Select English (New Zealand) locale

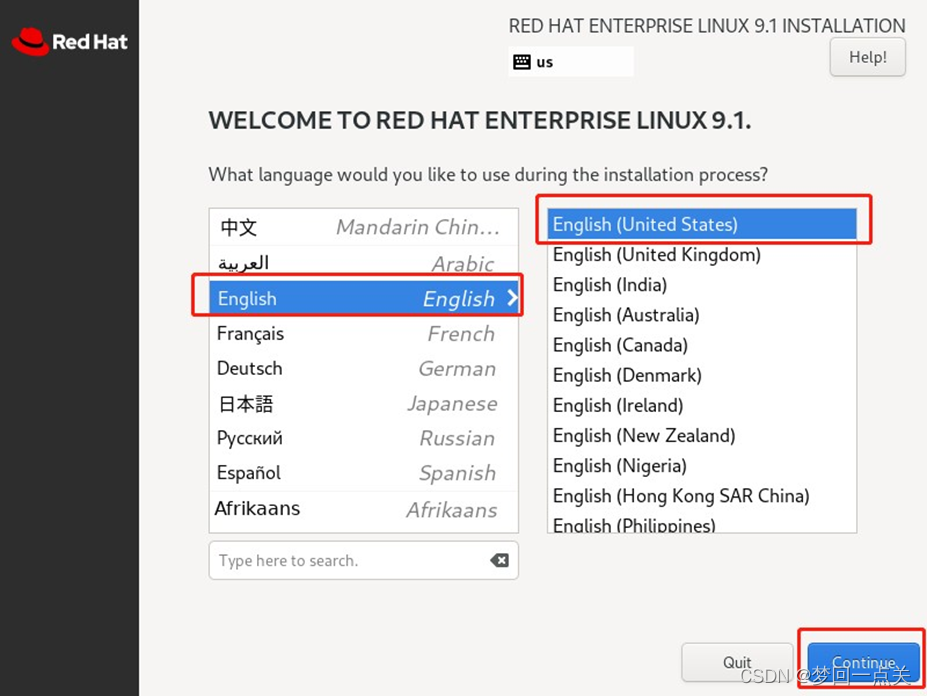[x=702, y=435]
